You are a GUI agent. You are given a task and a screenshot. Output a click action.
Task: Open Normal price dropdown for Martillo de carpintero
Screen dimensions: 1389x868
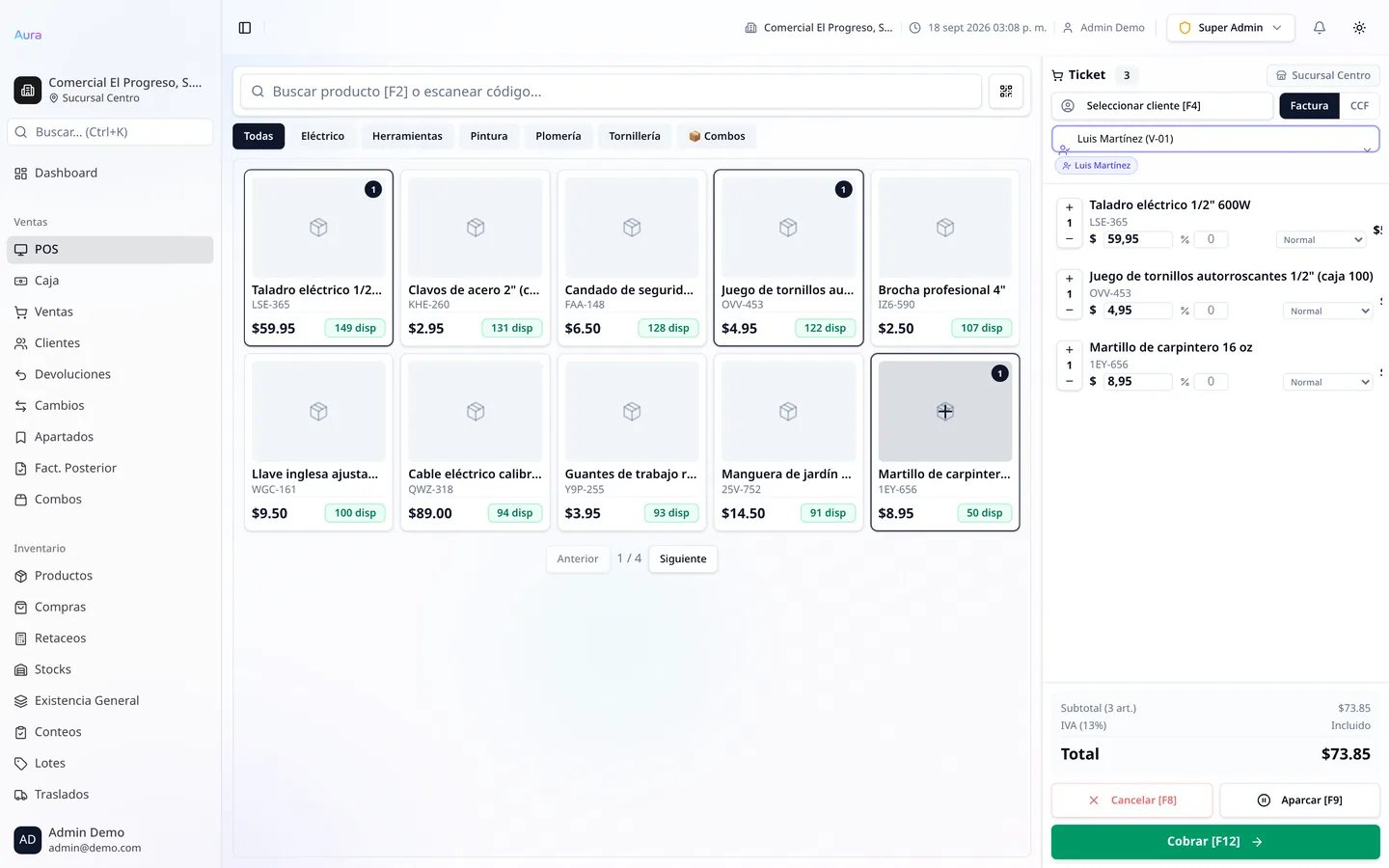coord(1328,382)
